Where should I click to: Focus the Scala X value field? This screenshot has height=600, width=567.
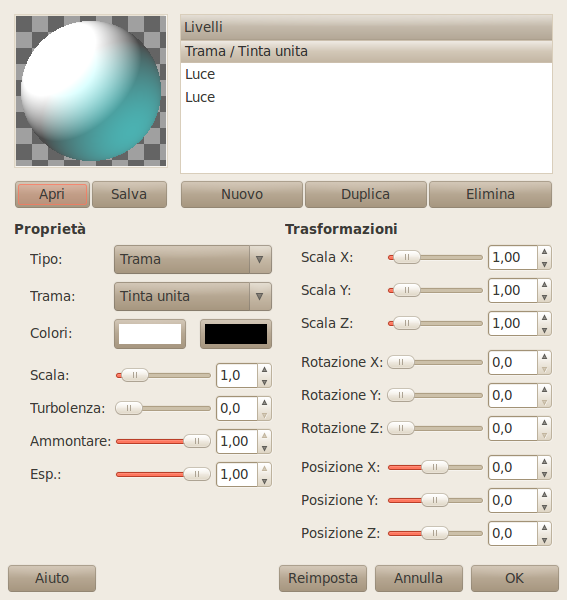click(x=513, y=258)
